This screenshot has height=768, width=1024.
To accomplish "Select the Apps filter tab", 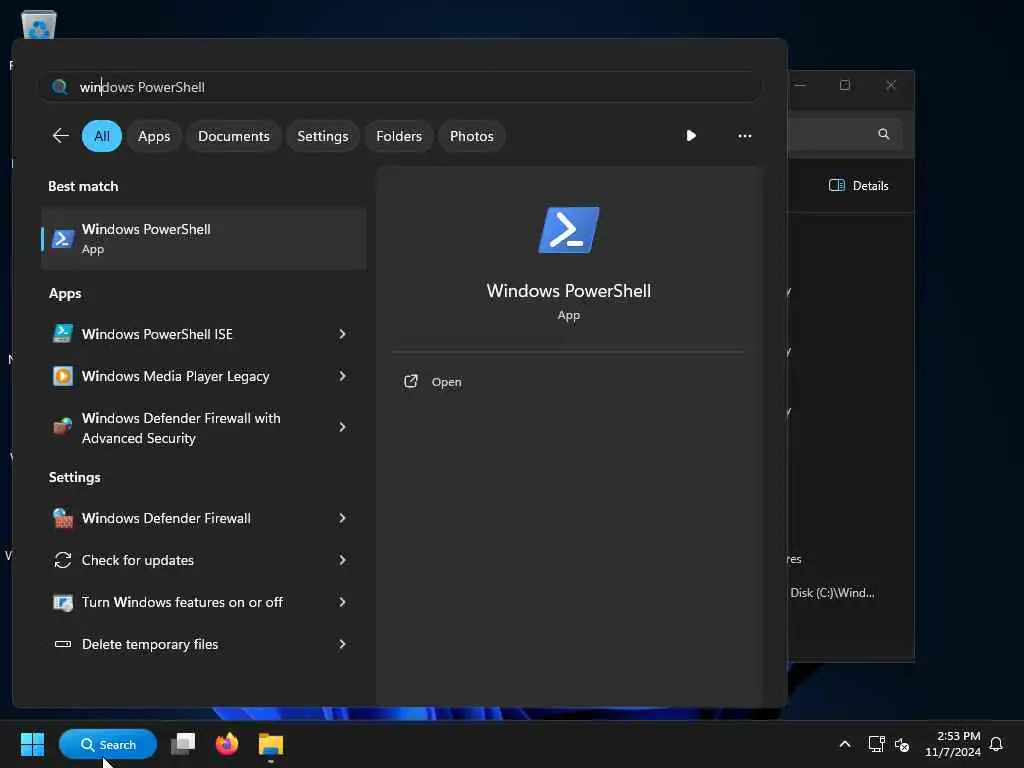I will 154,136.
